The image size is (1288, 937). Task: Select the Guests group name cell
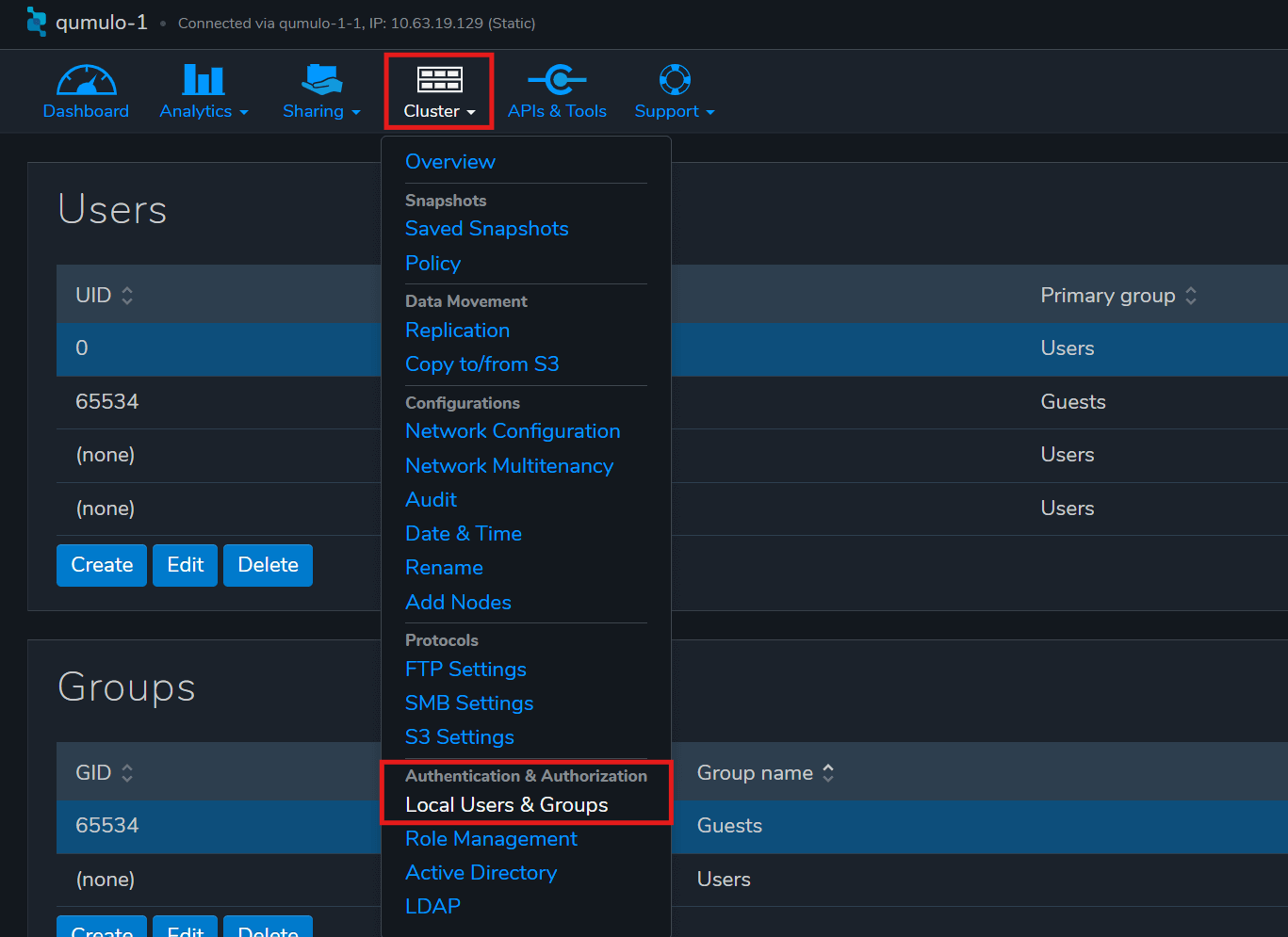coord(730,826)
